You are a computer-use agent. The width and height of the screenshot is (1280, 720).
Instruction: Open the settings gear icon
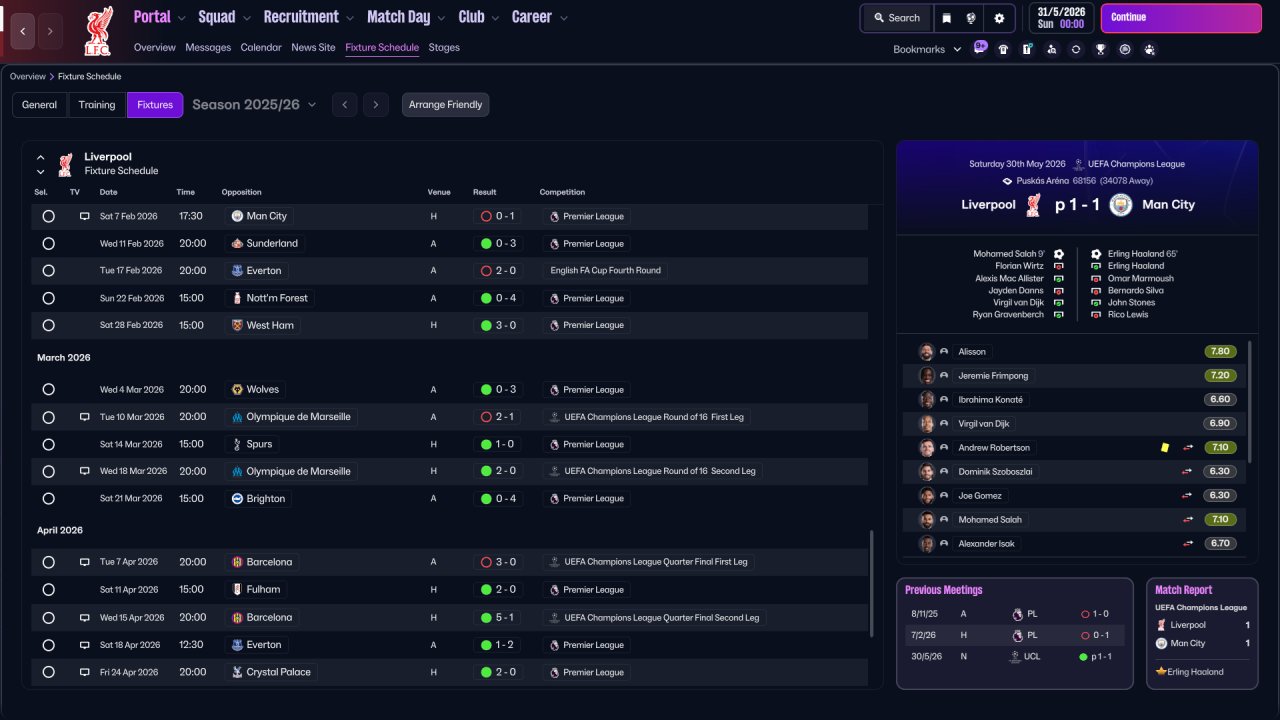pos(999,18)
